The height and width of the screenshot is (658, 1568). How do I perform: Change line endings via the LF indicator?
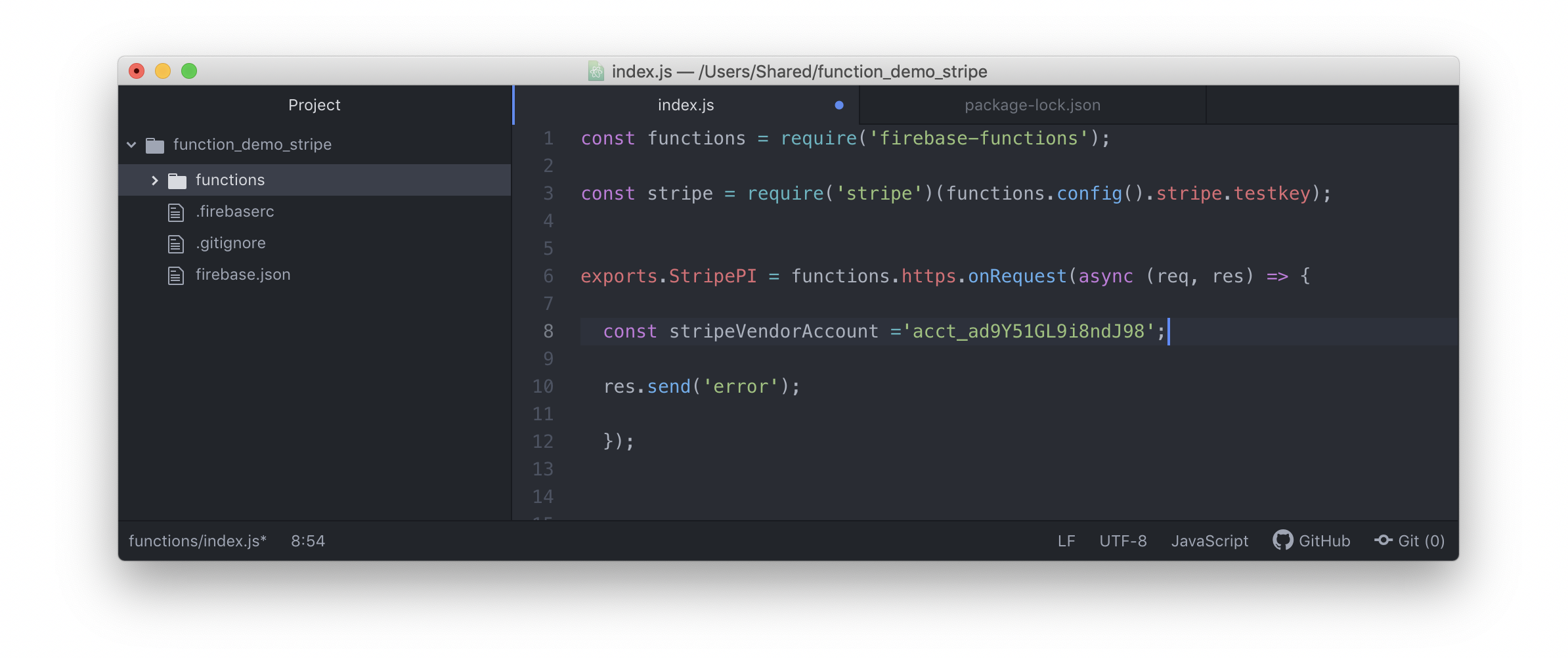(x=1066, y=540)
